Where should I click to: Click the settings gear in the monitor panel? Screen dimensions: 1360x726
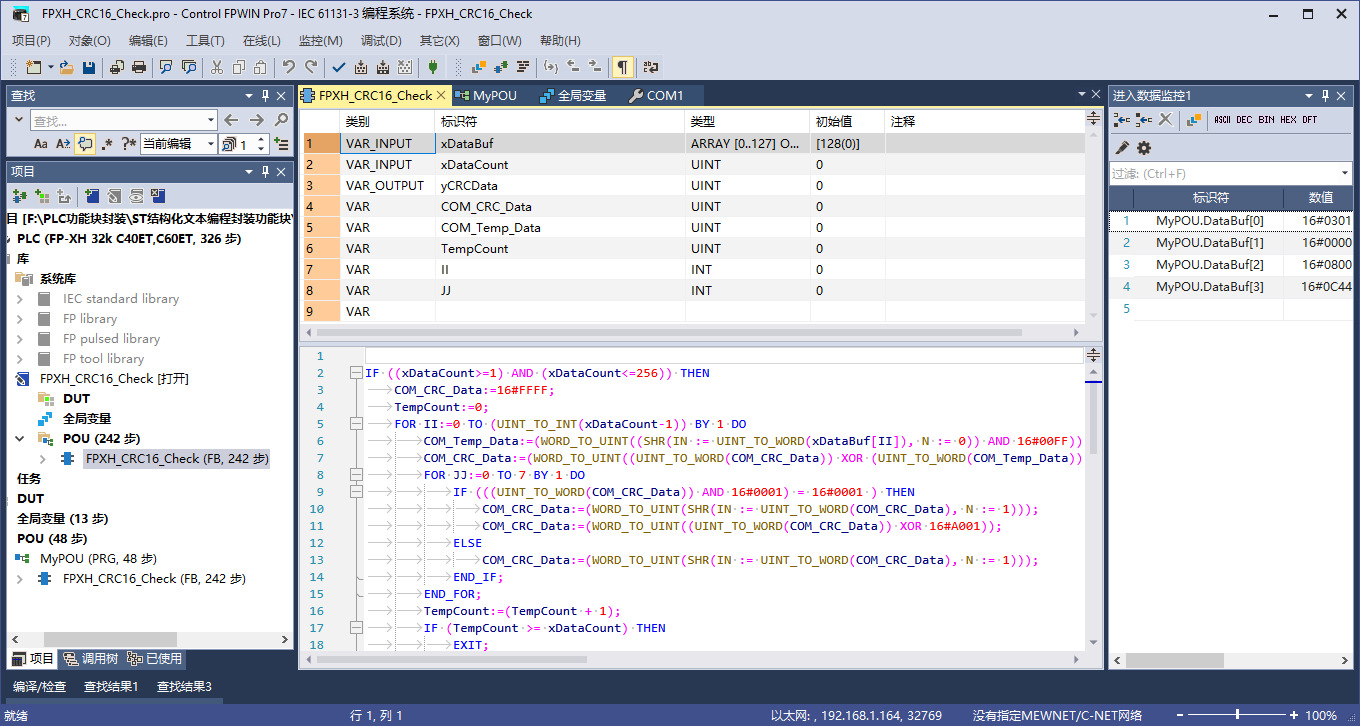[x=1144, y=147]
